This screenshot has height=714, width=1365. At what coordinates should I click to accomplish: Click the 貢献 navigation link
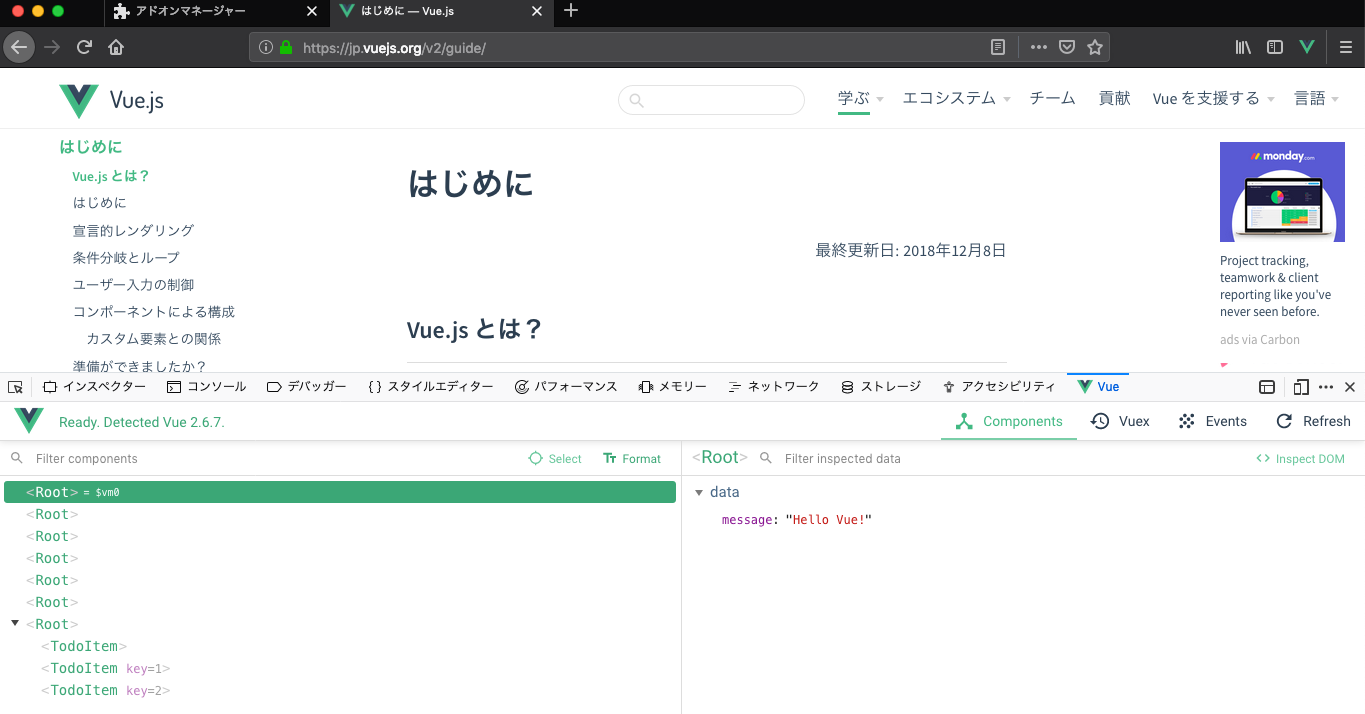(1114, 97)
